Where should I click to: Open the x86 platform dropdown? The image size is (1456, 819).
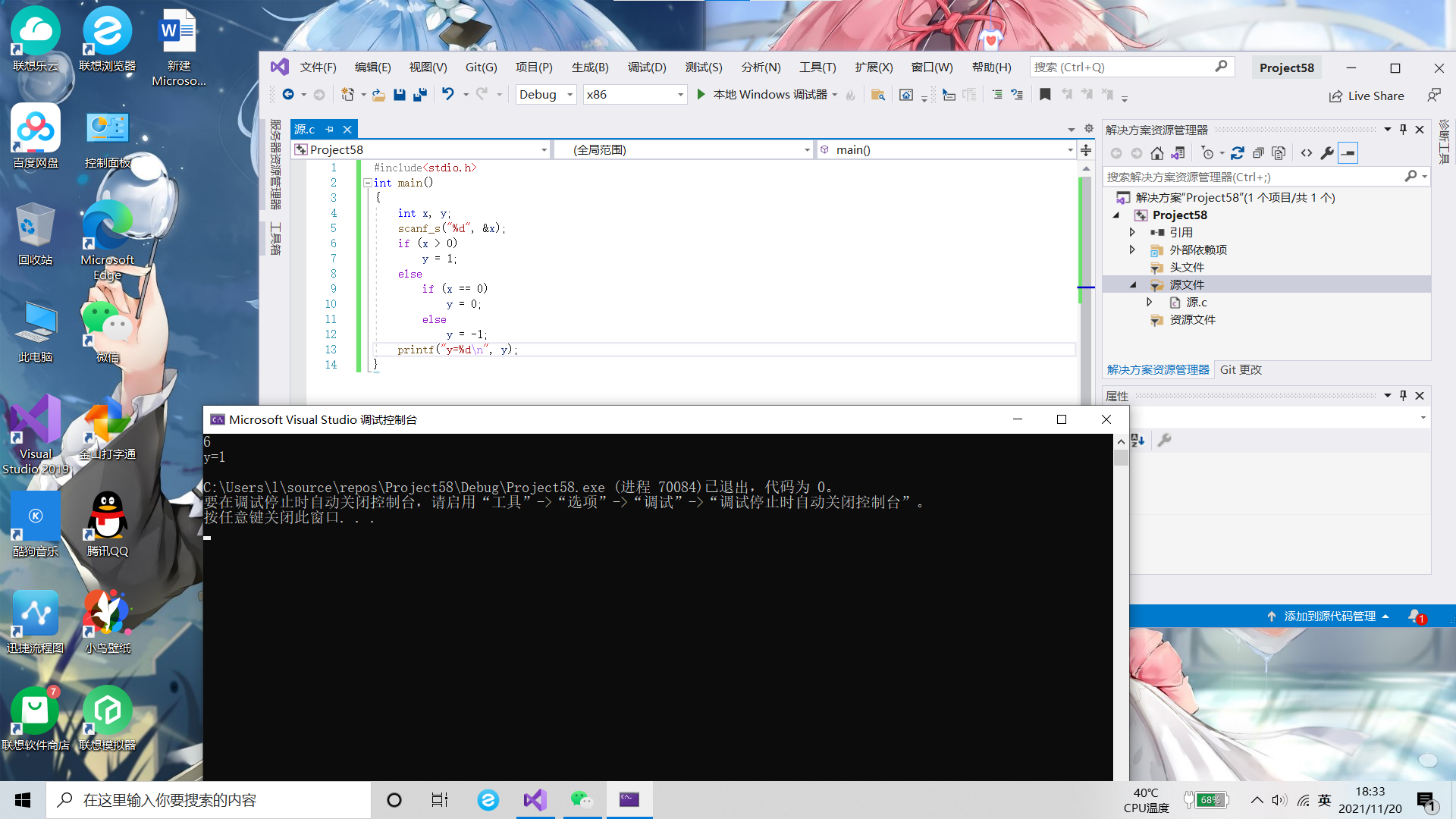(x=634, y=95)
